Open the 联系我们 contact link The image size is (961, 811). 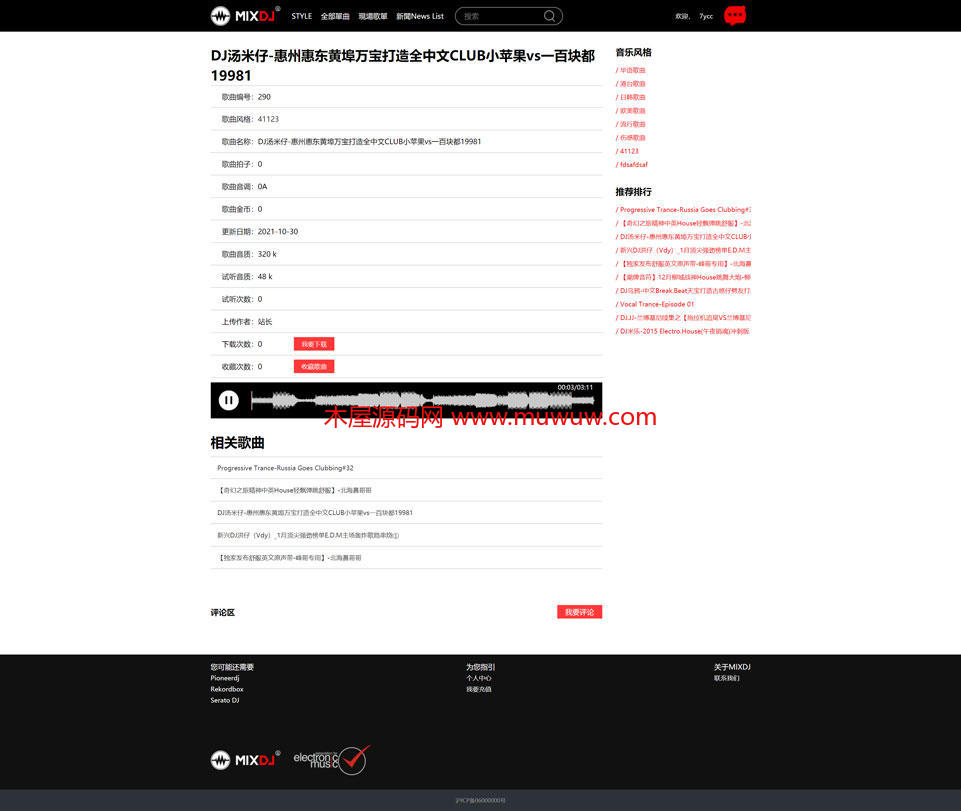(727, 678)
